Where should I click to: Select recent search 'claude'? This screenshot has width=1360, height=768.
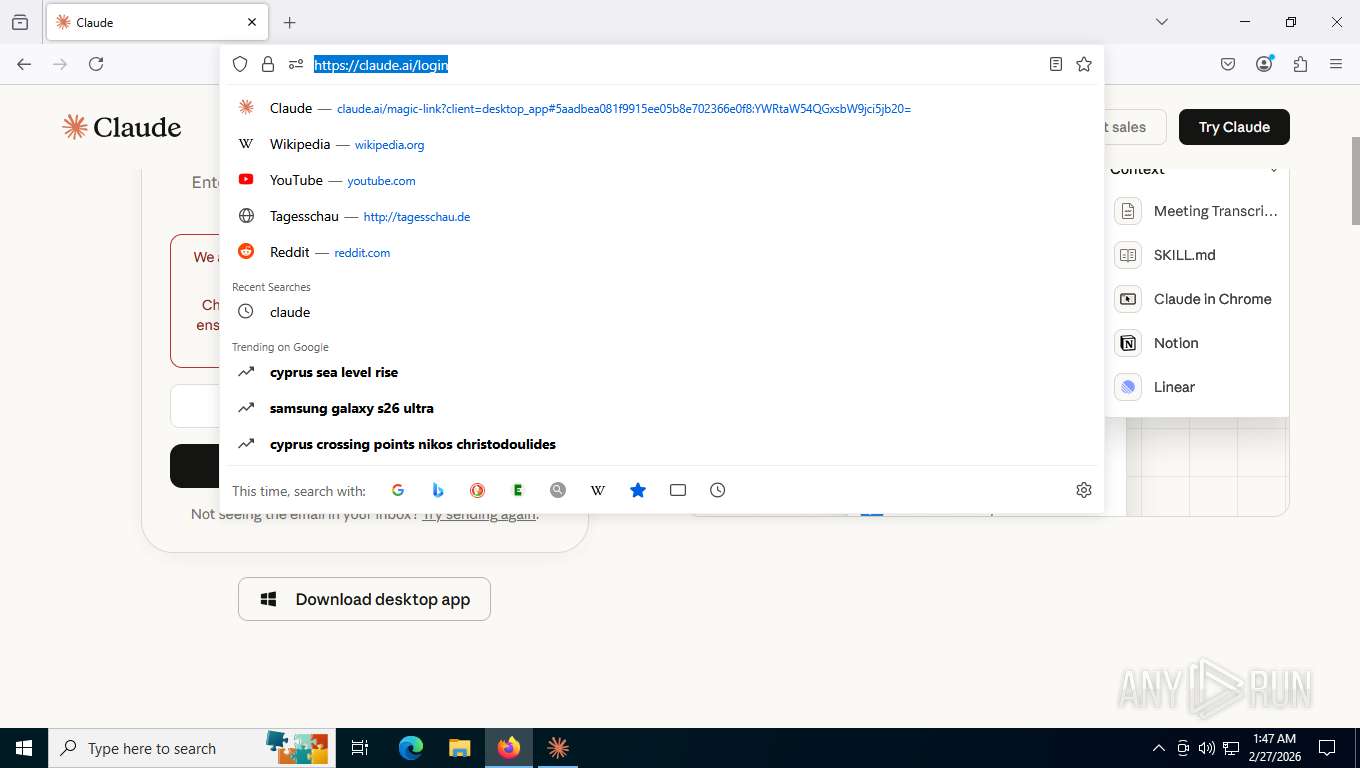(662, 312)
